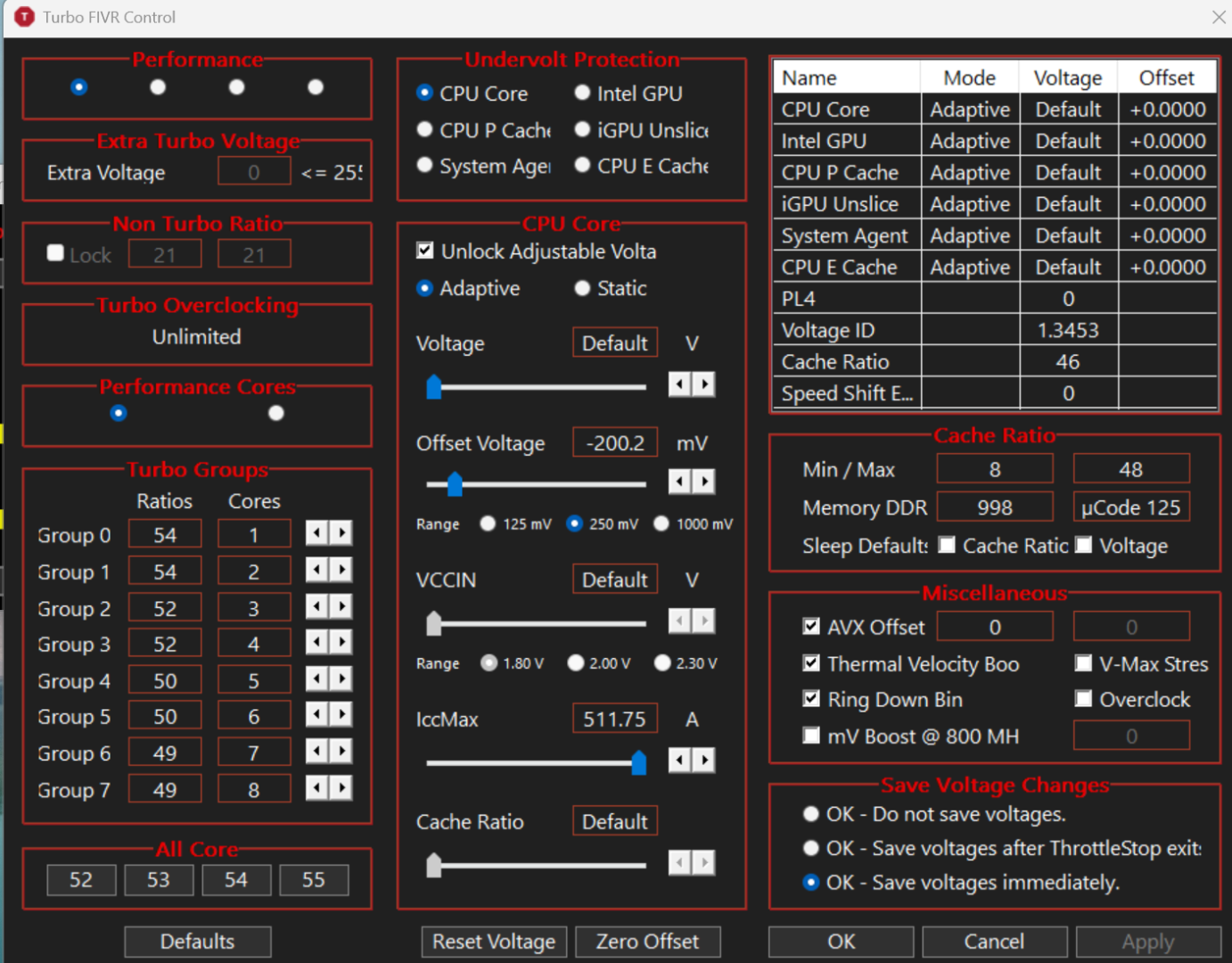Click the Group 0 ratio field
The height and width of the screenshot is (963, 1232).
coord(165,534)
